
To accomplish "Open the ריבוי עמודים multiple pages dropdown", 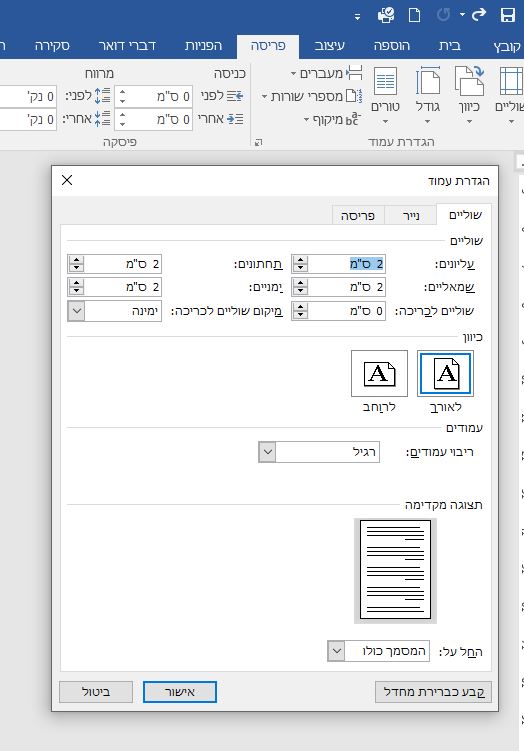I will click(x=319, y=452).
